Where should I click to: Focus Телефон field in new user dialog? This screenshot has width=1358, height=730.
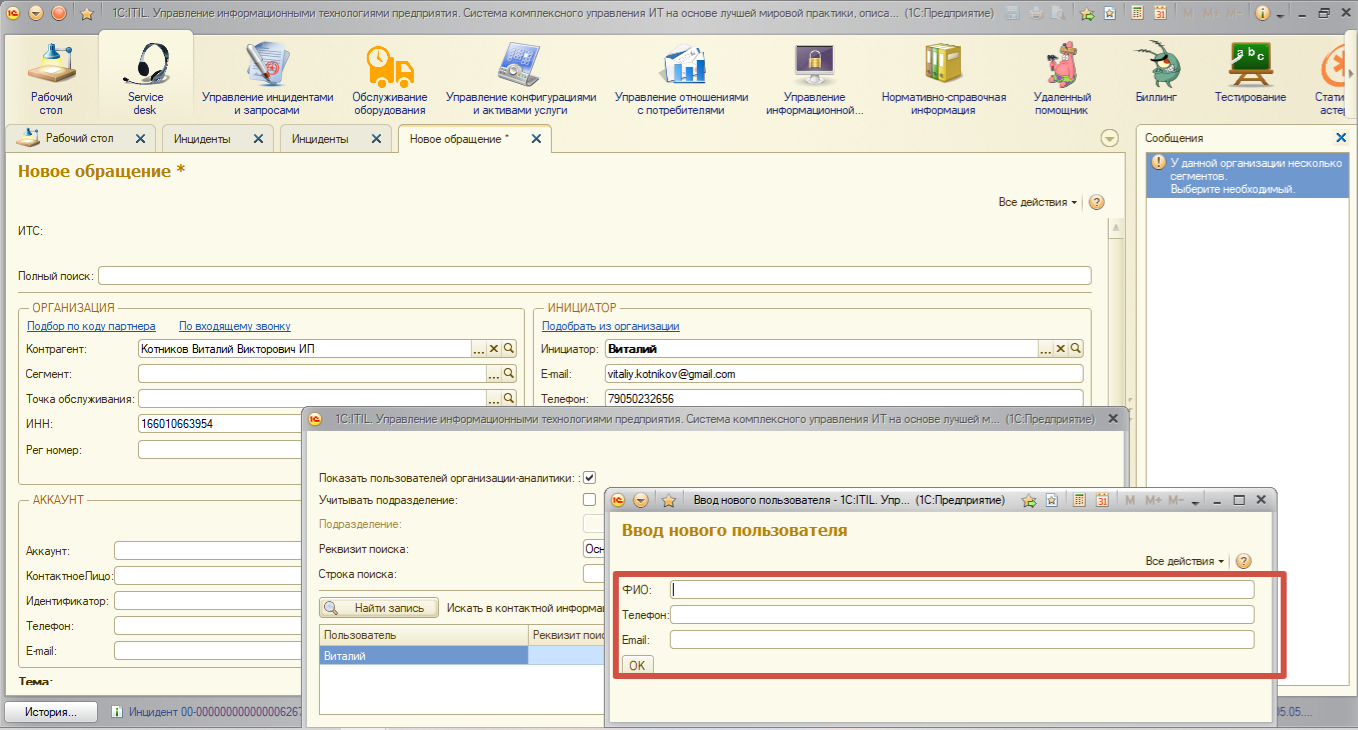coord(962,614)
